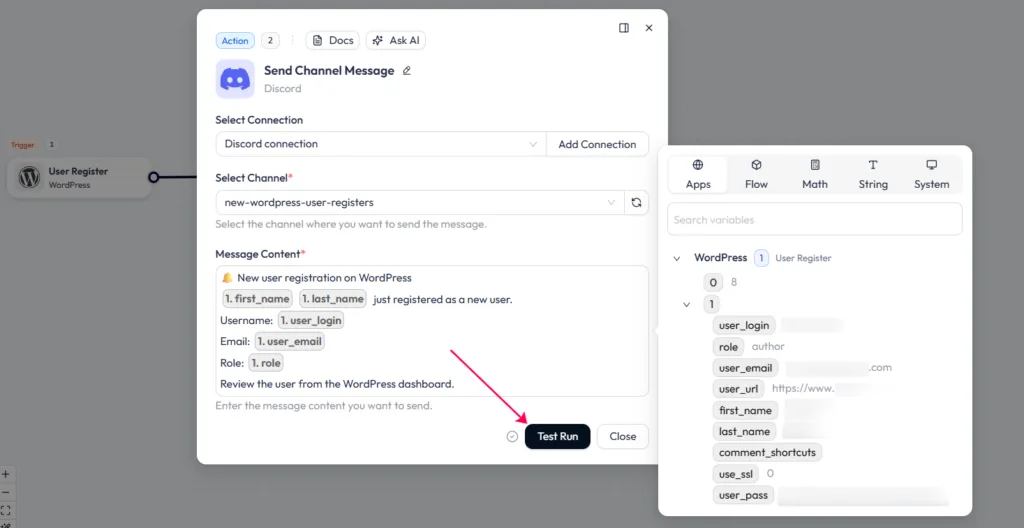Refresh the channel list icon
Viewport: 1024px width, 528px height.
coord(636,203)
